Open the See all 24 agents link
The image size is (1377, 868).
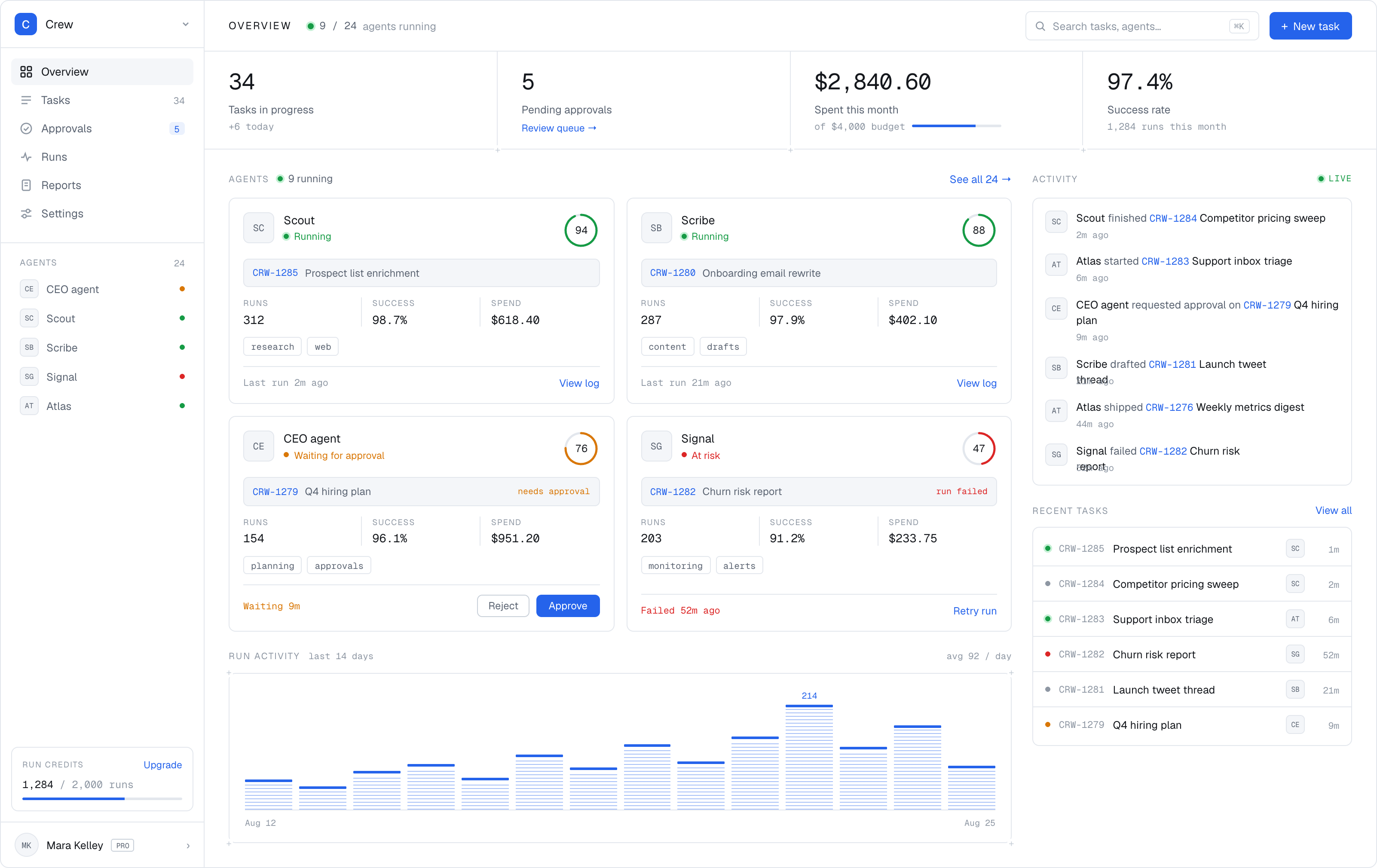[x=979, y=179]
